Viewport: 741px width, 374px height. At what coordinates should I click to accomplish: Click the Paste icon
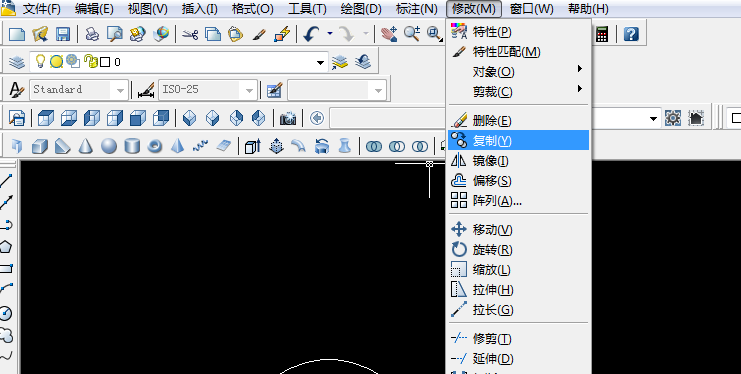(x=235, y=34)
